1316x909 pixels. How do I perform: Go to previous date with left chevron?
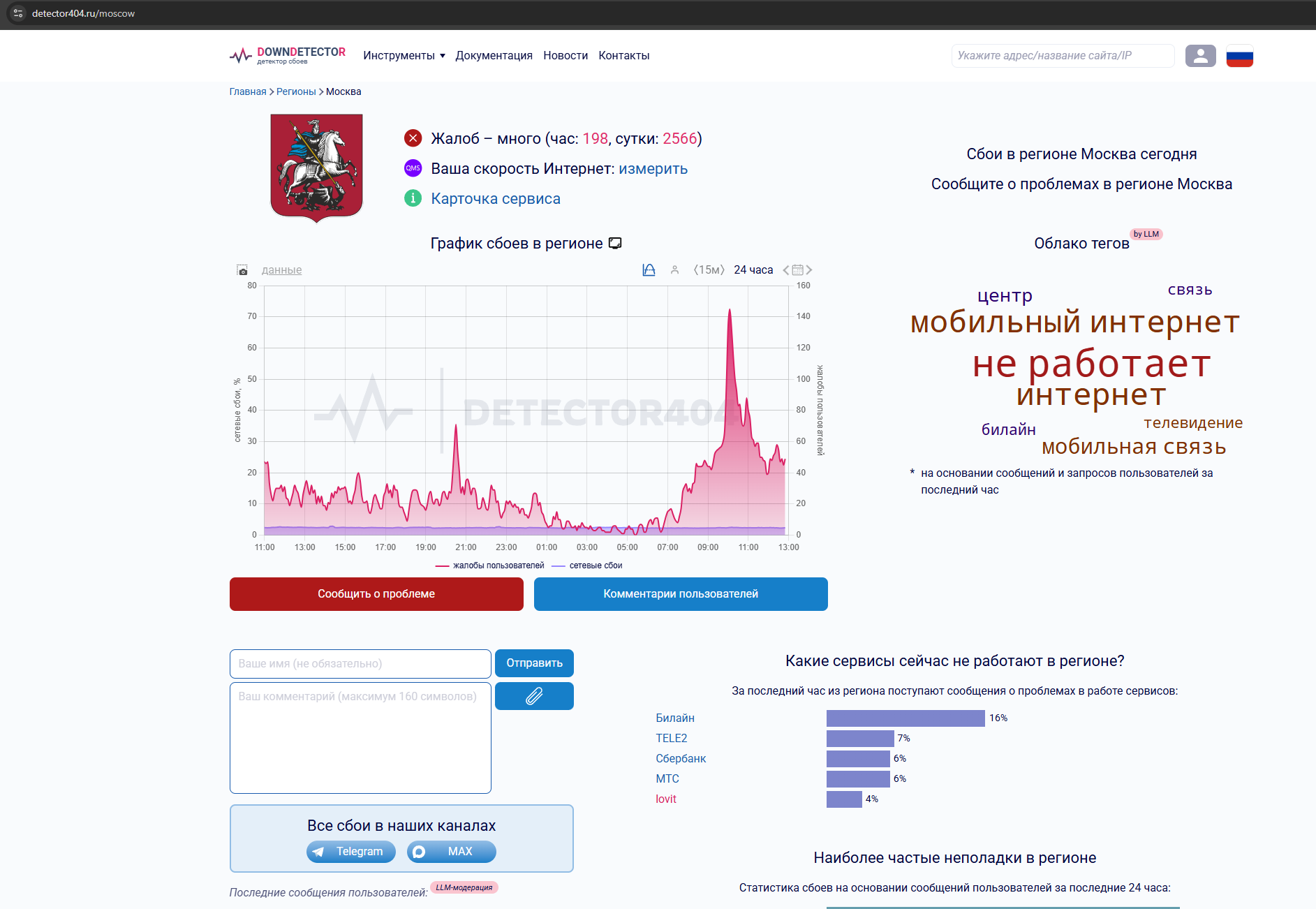coord(786,269)
